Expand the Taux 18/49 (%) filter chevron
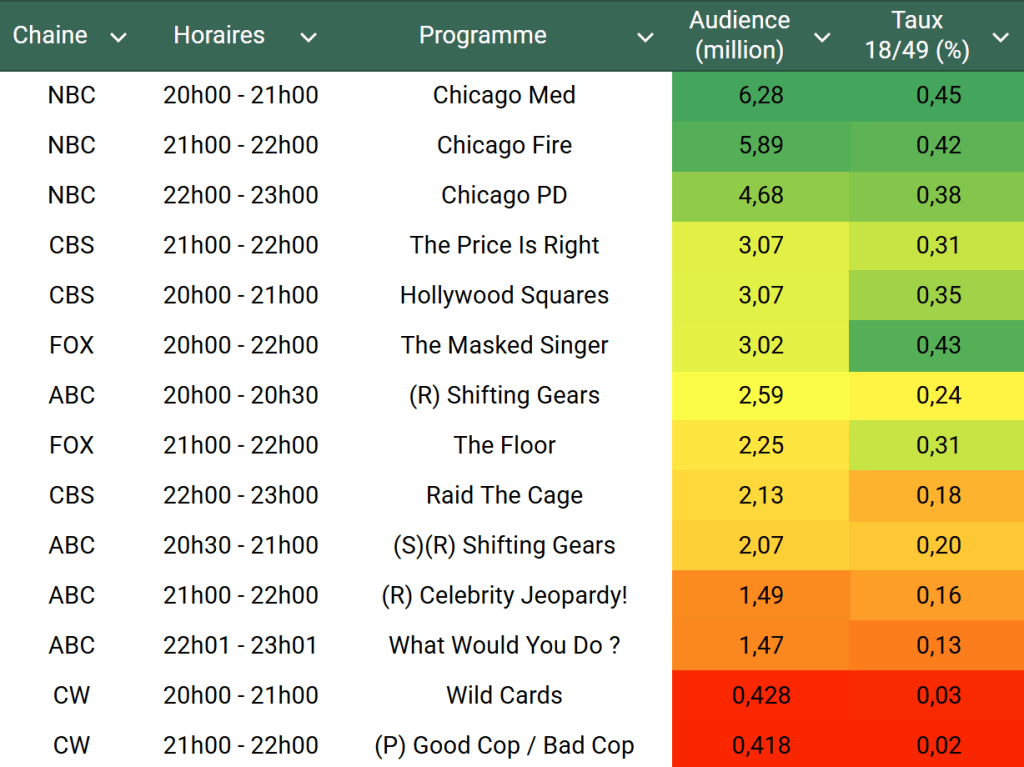This screenshot has height=767, width=1024. click(x=1000, y=38)
